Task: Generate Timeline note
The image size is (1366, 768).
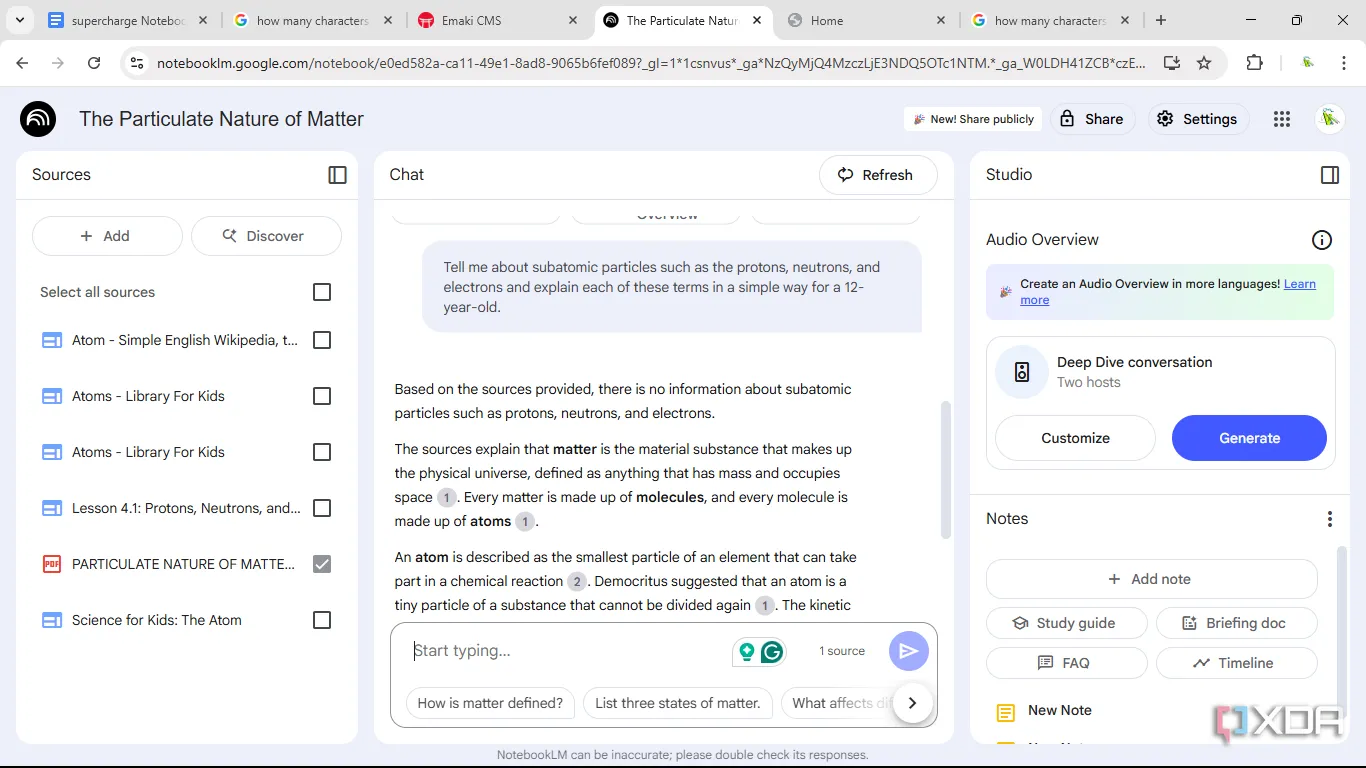Action: pos(1236,663)
